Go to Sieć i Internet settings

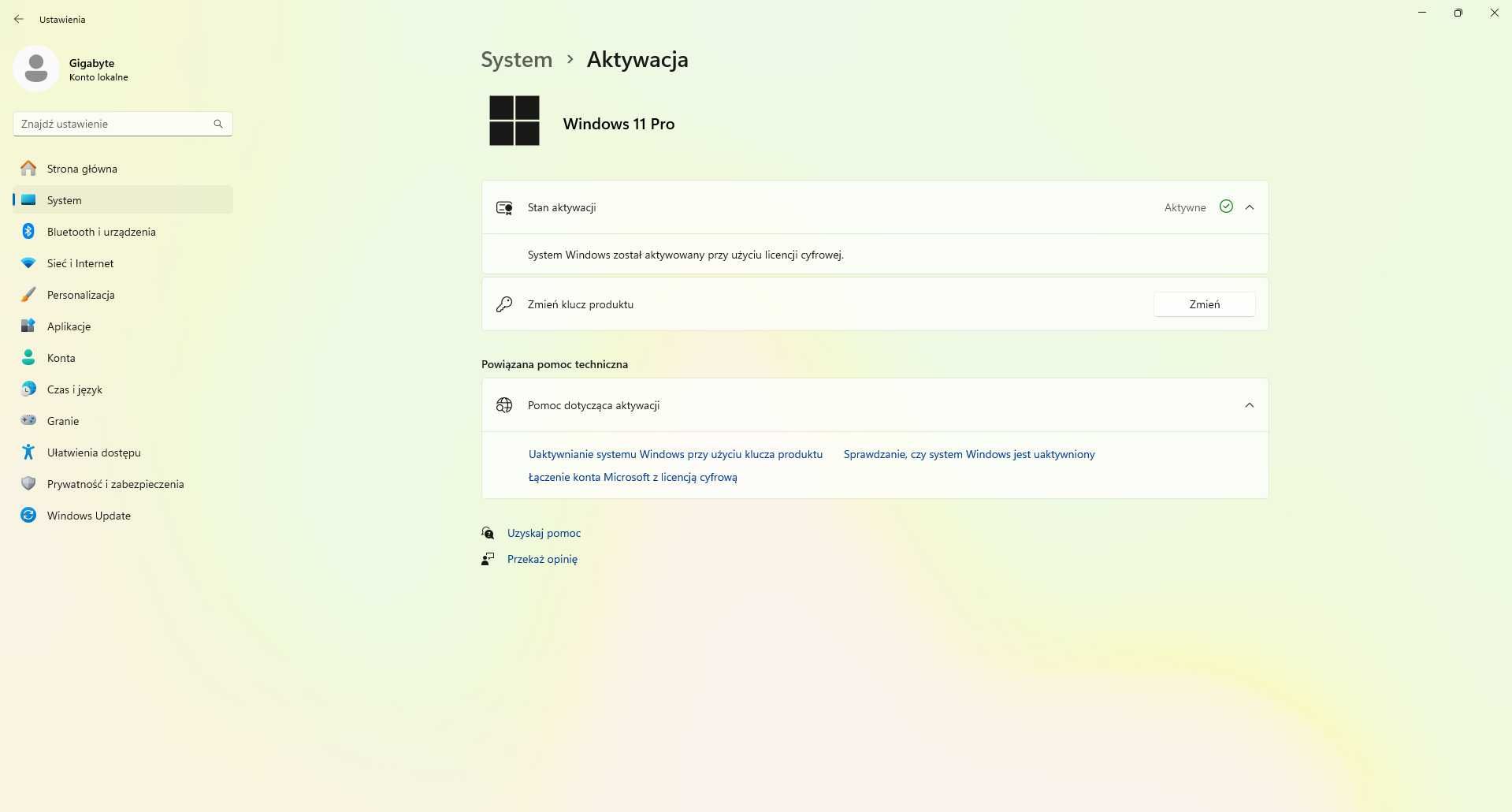coord(123,263)
